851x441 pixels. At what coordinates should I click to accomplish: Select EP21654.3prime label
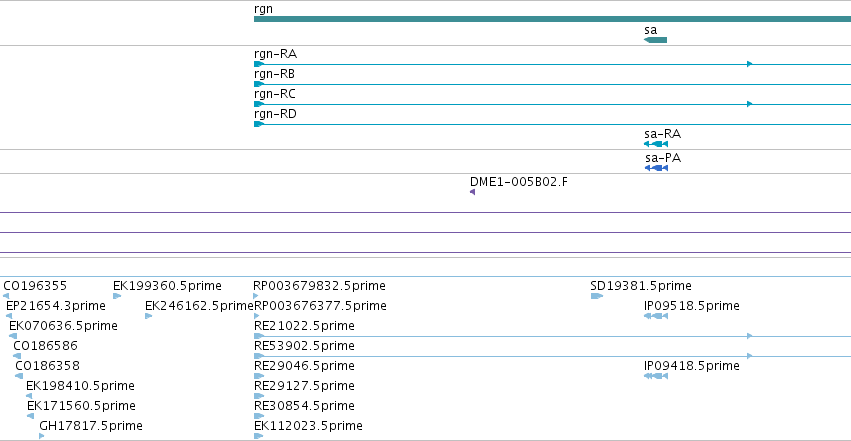[56, 306]
